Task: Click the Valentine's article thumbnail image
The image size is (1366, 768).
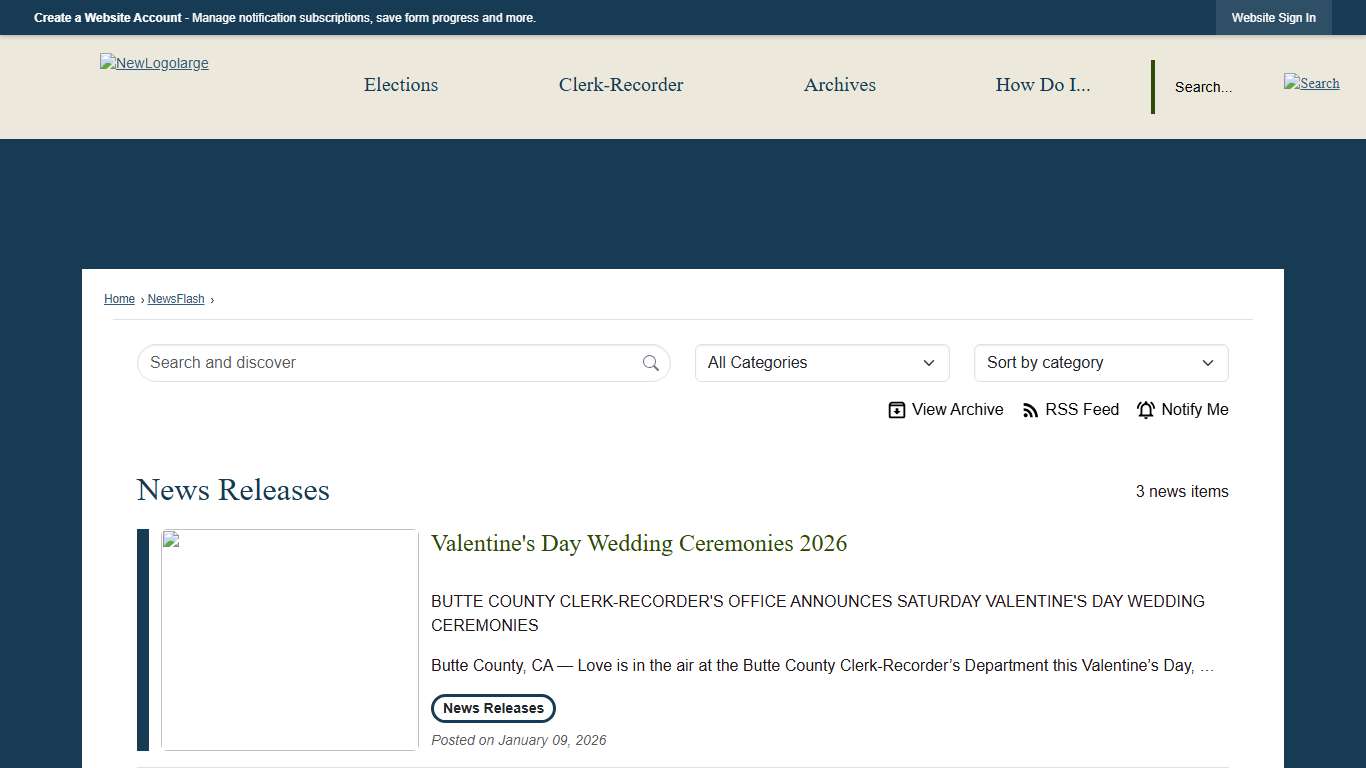Action: pos(289,639)
